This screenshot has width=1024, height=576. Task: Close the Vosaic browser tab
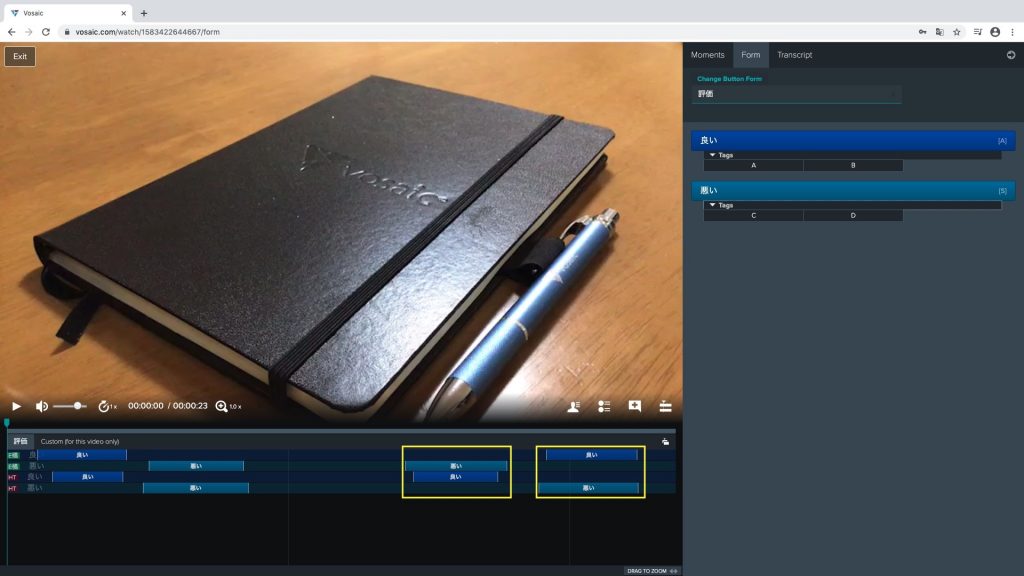coord(123,13)
